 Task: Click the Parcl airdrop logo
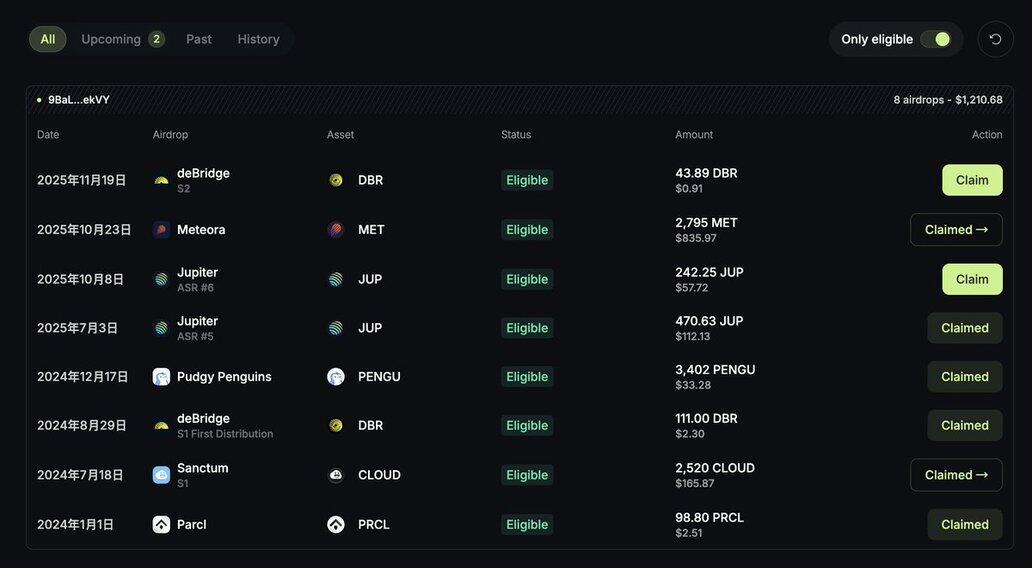tap(161, 524)
